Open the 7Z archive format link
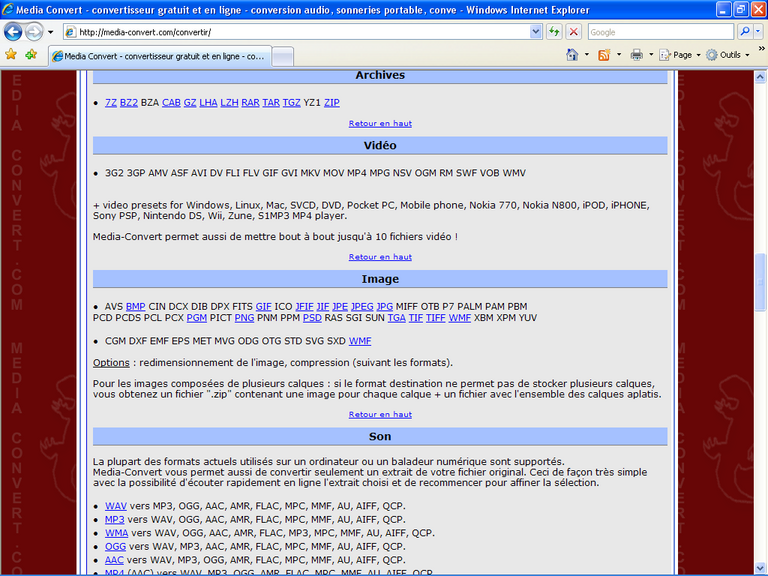This screenshot has width=768, height=576. point(111,103)
